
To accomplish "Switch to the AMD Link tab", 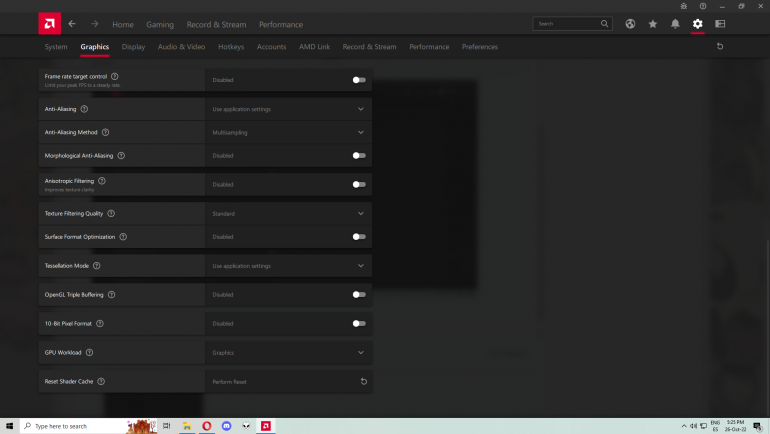I will tap(314, 47).
